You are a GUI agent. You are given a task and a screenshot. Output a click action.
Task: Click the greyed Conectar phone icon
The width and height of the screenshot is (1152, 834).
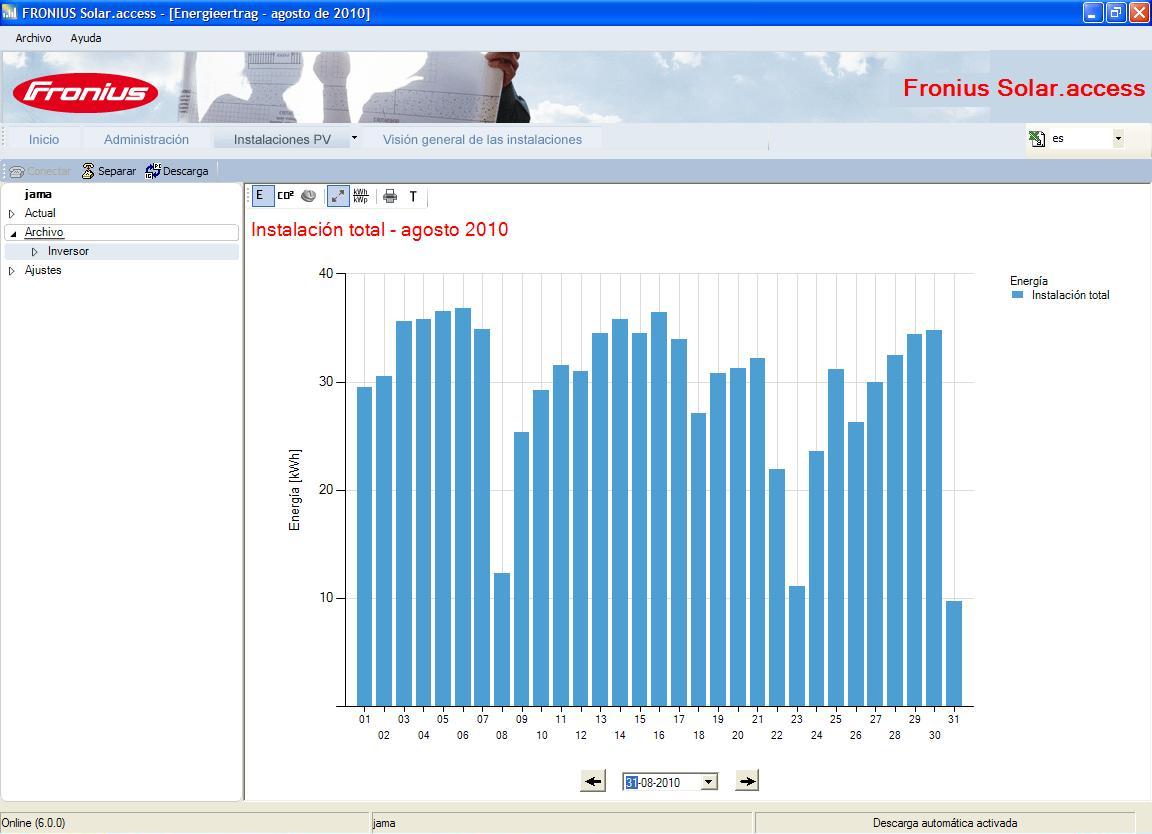coord(17,171)
